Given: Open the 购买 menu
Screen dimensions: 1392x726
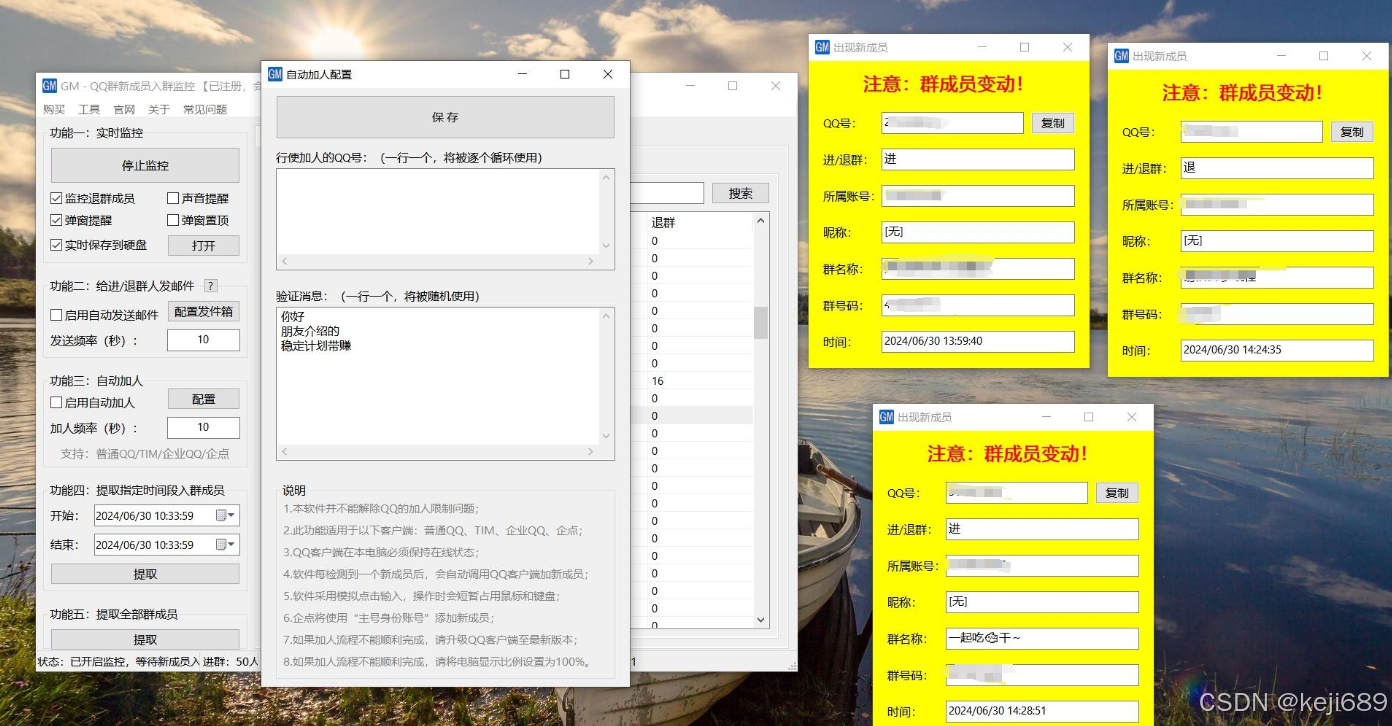Looking at the screenshot, I should click(54, 110).
